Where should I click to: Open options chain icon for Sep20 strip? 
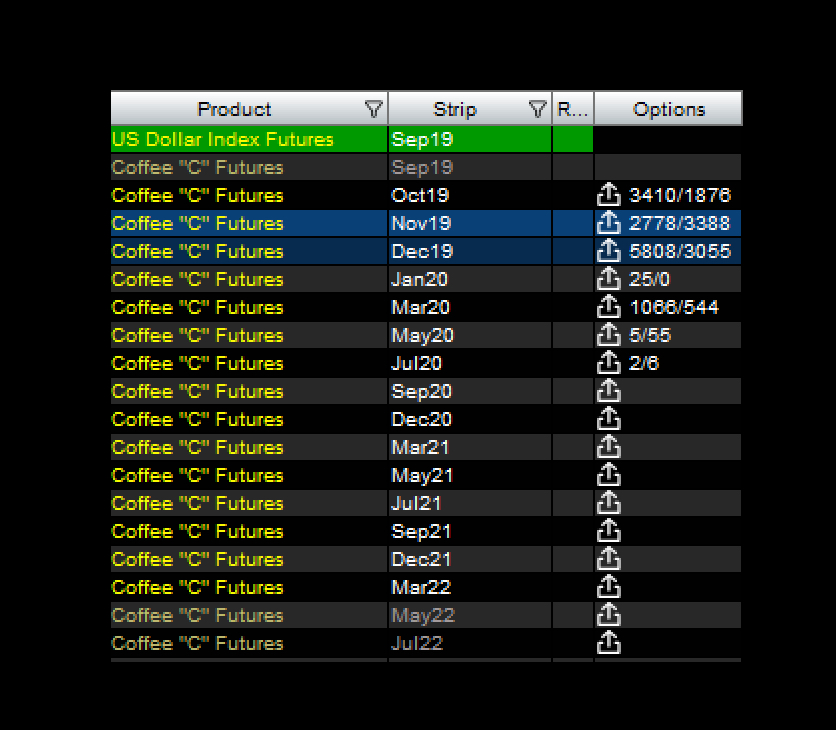tap(608, 391)
